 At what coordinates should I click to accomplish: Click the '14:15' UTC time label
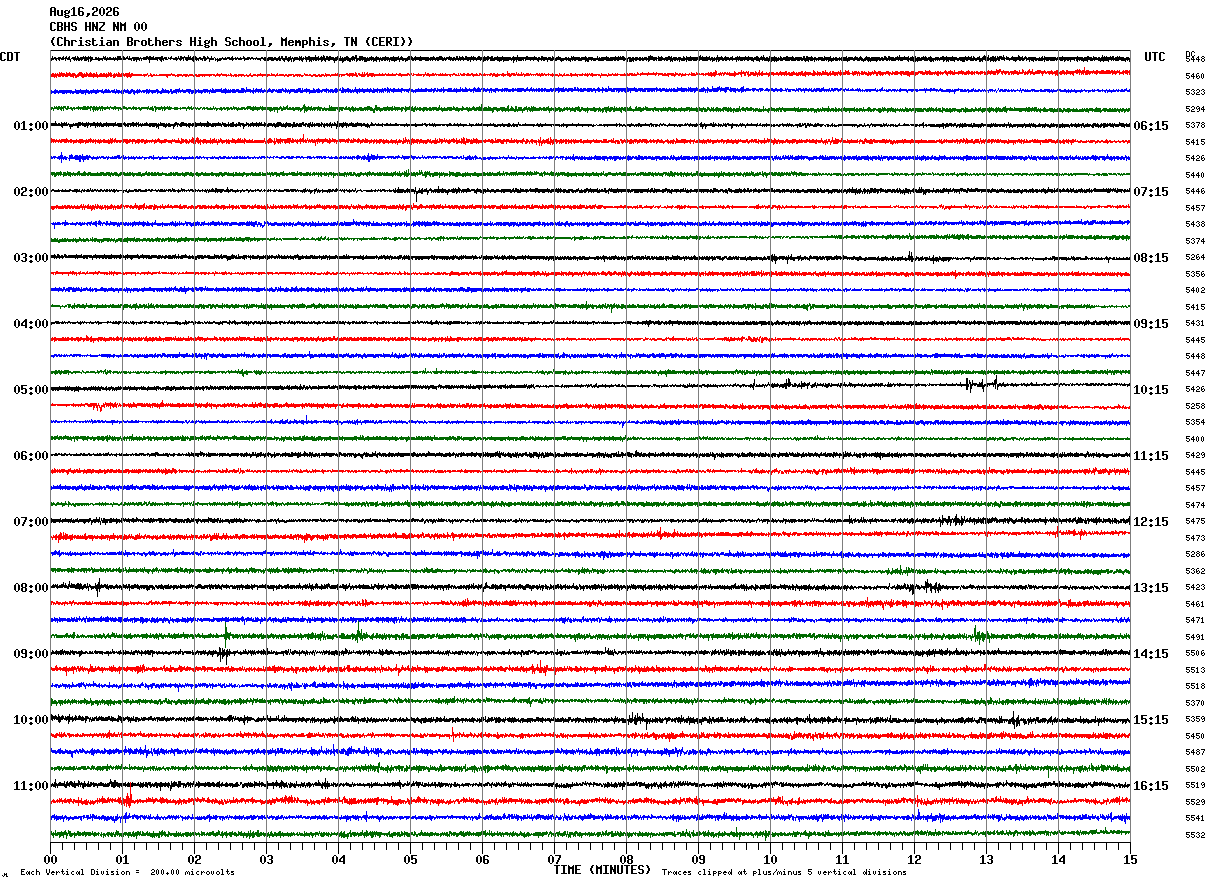click(1151, 654)
